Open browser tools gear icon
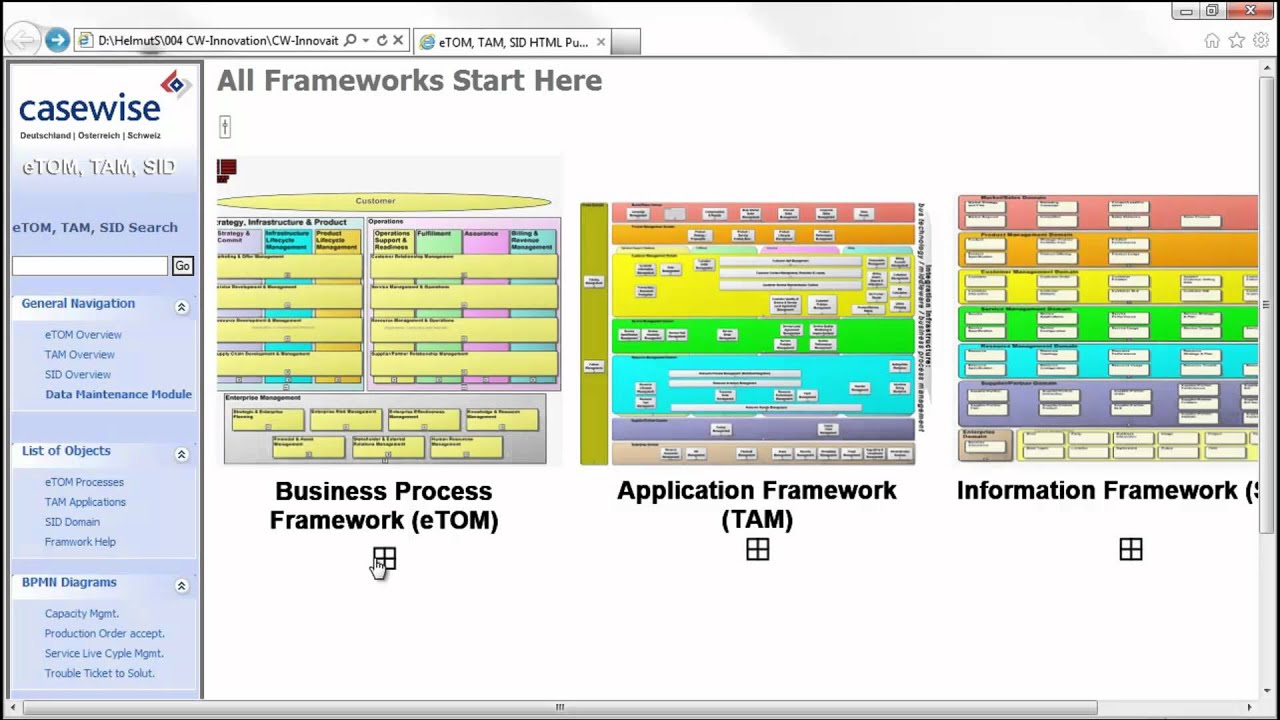Screen dimensions: 1280x720 (x=1261, y=41)
